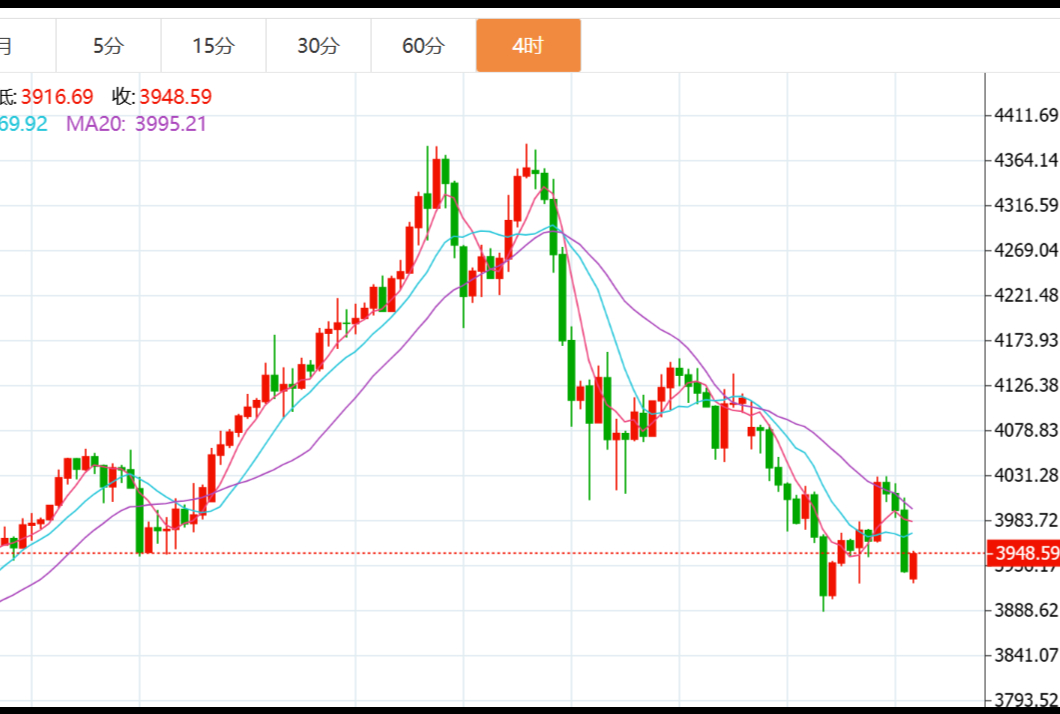This screenshot has width=1060, height=714.
Task: Click the 4126.38 price axis label
Action: 1026,385
